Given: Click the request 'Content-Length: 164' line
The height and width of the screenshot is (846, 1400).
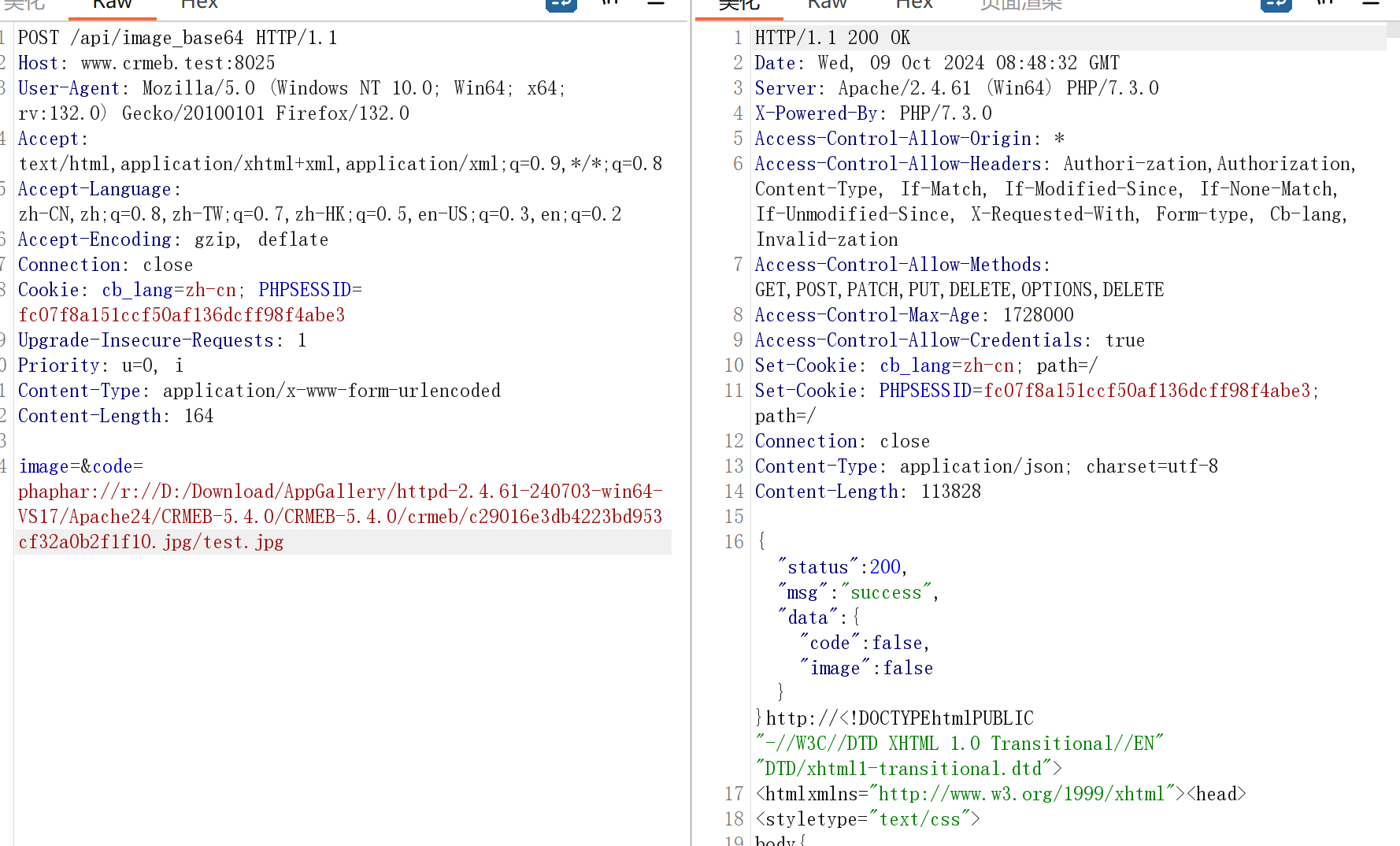Looking at the screenshot, I should tap(116, 416).
